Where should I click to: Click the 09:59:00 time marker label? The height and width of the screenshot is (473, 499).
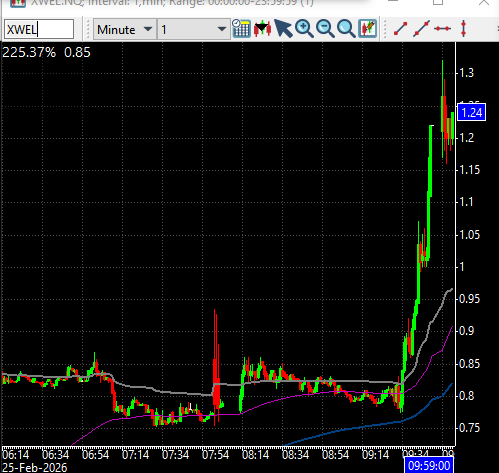(x=429, y=465)
